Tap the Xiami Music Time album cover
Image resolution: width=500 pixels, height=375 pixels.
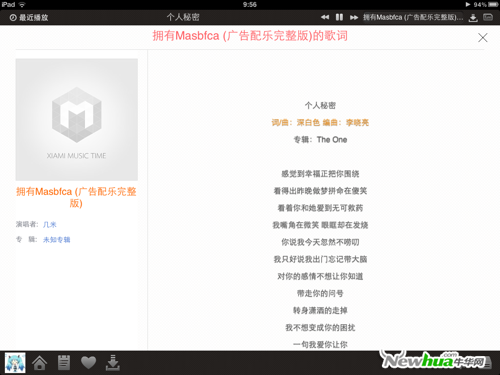coord(77,119)
